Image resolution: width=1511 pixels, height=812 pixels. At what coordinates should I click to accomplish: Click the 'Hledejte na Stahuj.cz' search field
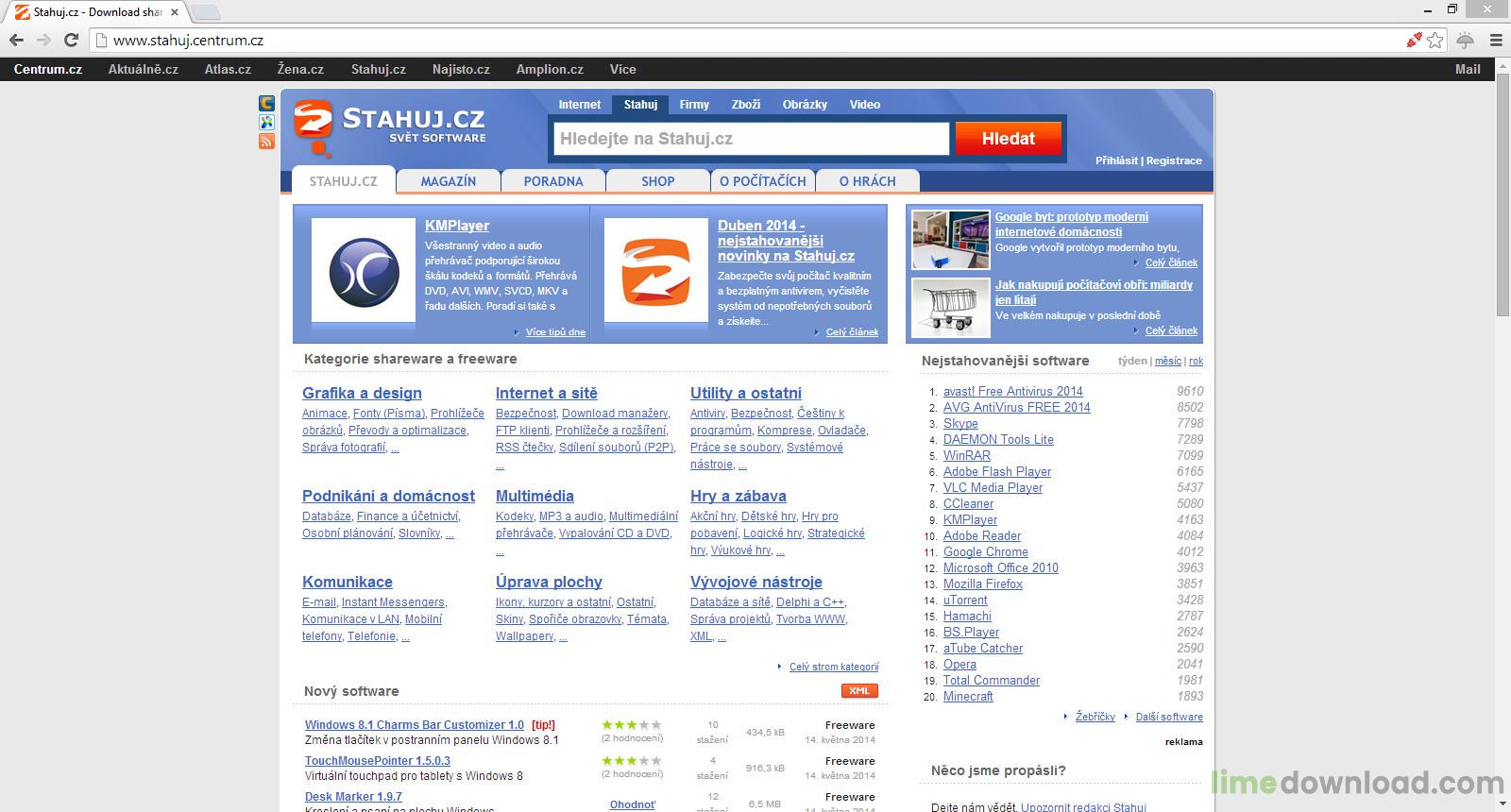[x=751, y=139]
